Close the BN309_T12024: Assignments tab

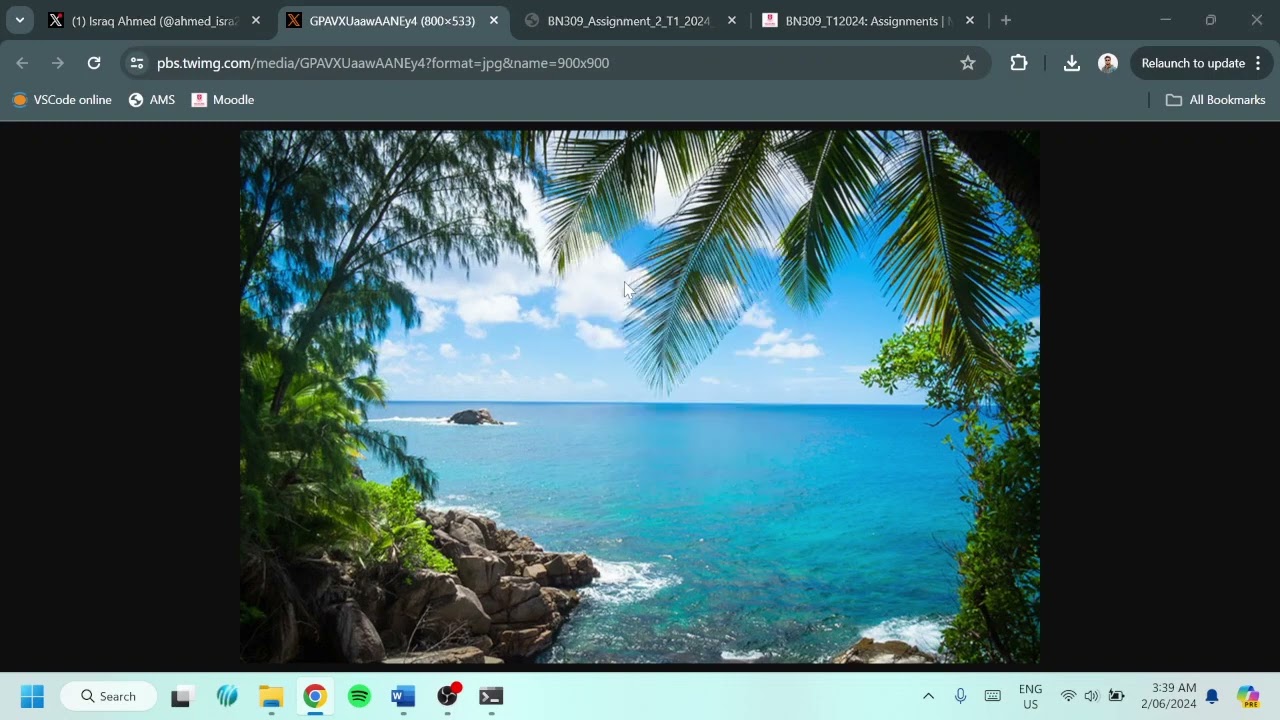click(x=970, y=20)
